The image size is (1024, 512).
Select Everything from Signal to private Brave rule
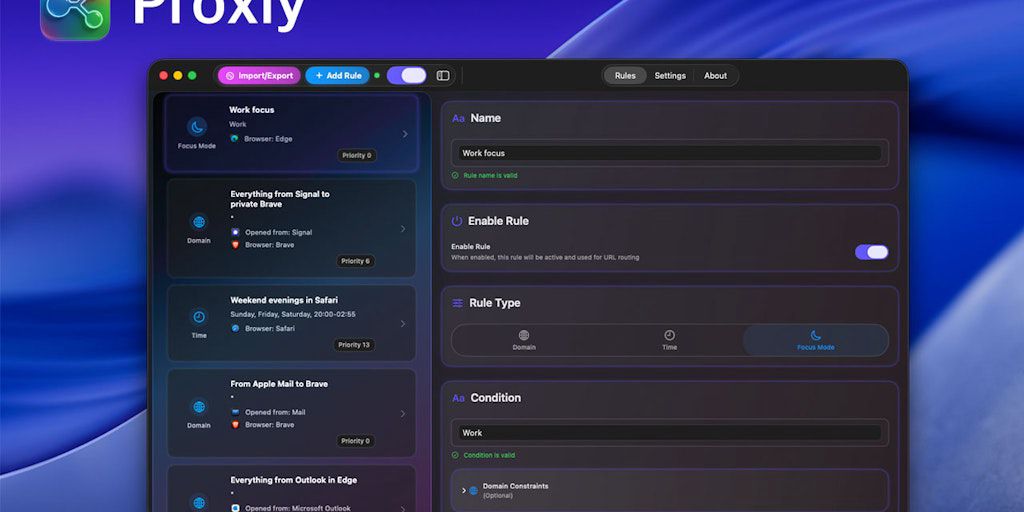click(x=291, y=229)
